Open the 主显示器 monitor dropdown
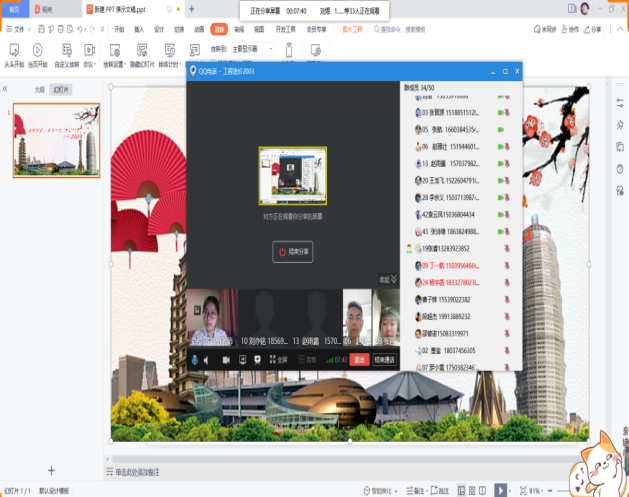Image resolution: width=629 pixels, height=497 pixels. pos(248,48)
